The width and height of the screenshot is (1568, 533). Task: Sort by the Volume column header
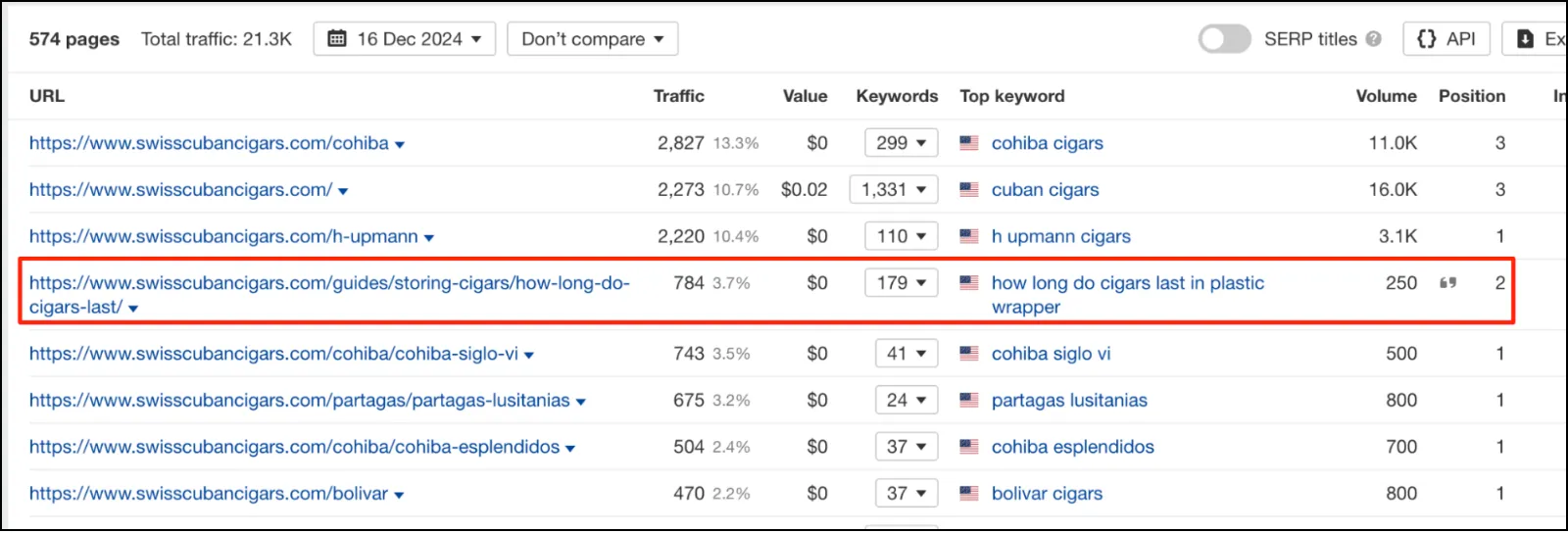click(1386, 96)
